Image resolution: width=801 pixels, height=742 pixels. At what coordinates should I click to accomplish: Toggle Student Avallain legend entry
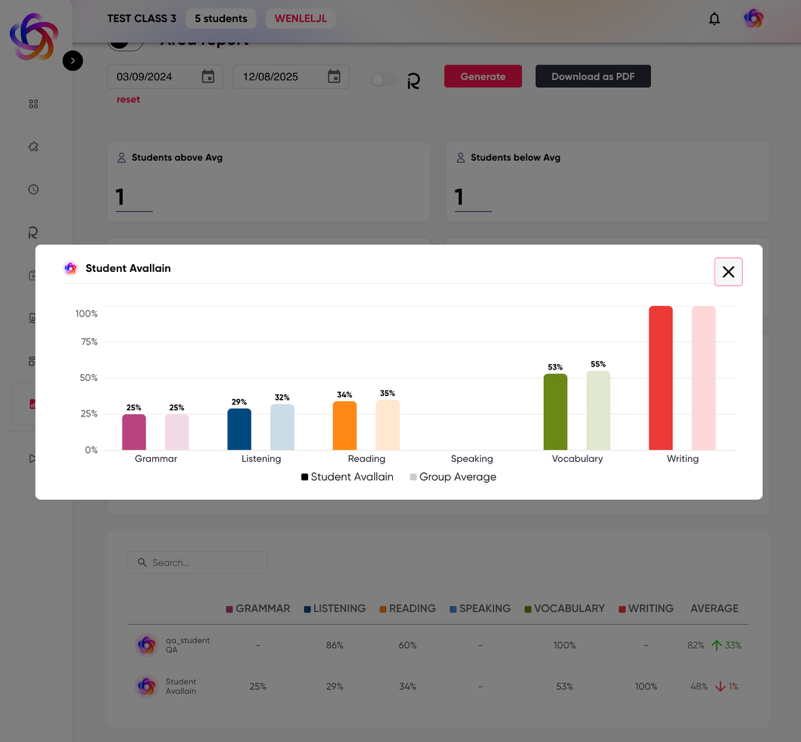(347, 477)
